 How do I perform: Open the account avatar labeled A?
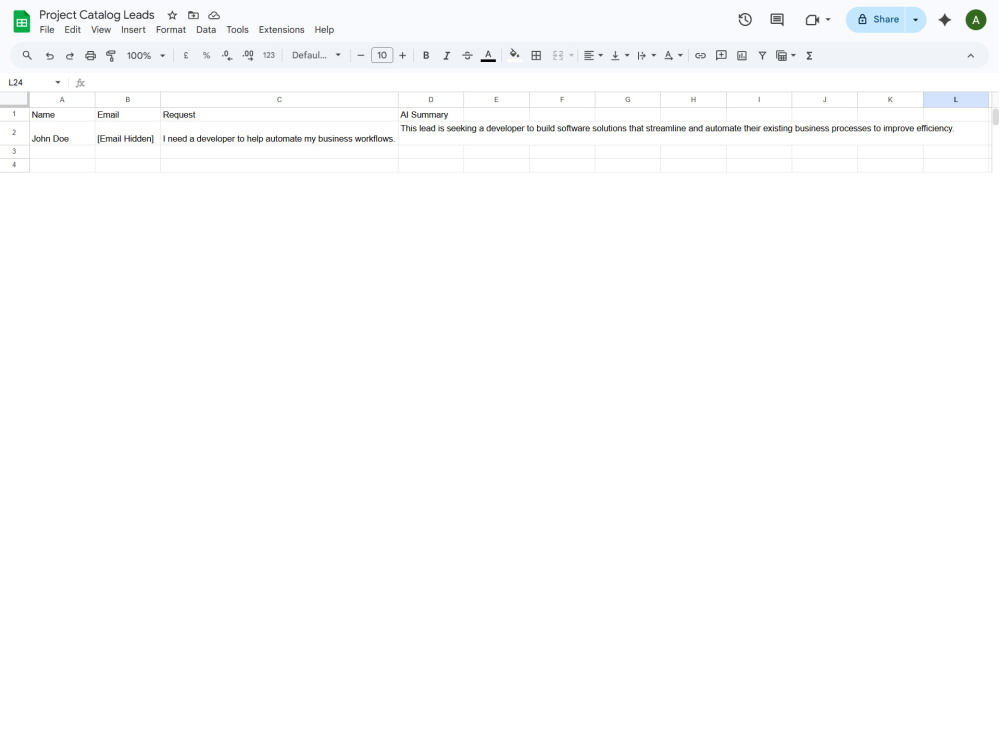coord(976,20)
